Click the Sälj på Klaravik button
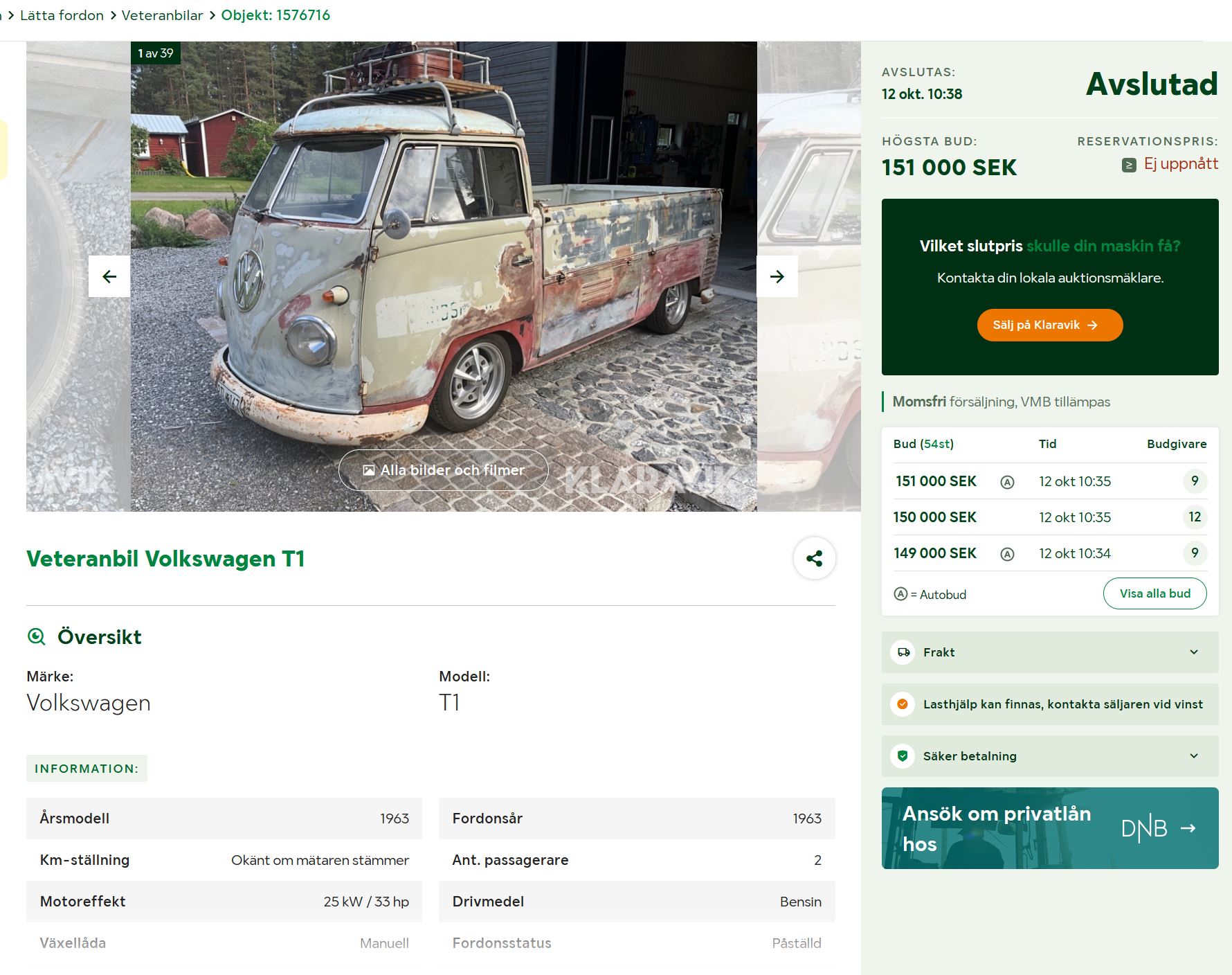Screen dimensions: 1232x975 point(1049,325)
